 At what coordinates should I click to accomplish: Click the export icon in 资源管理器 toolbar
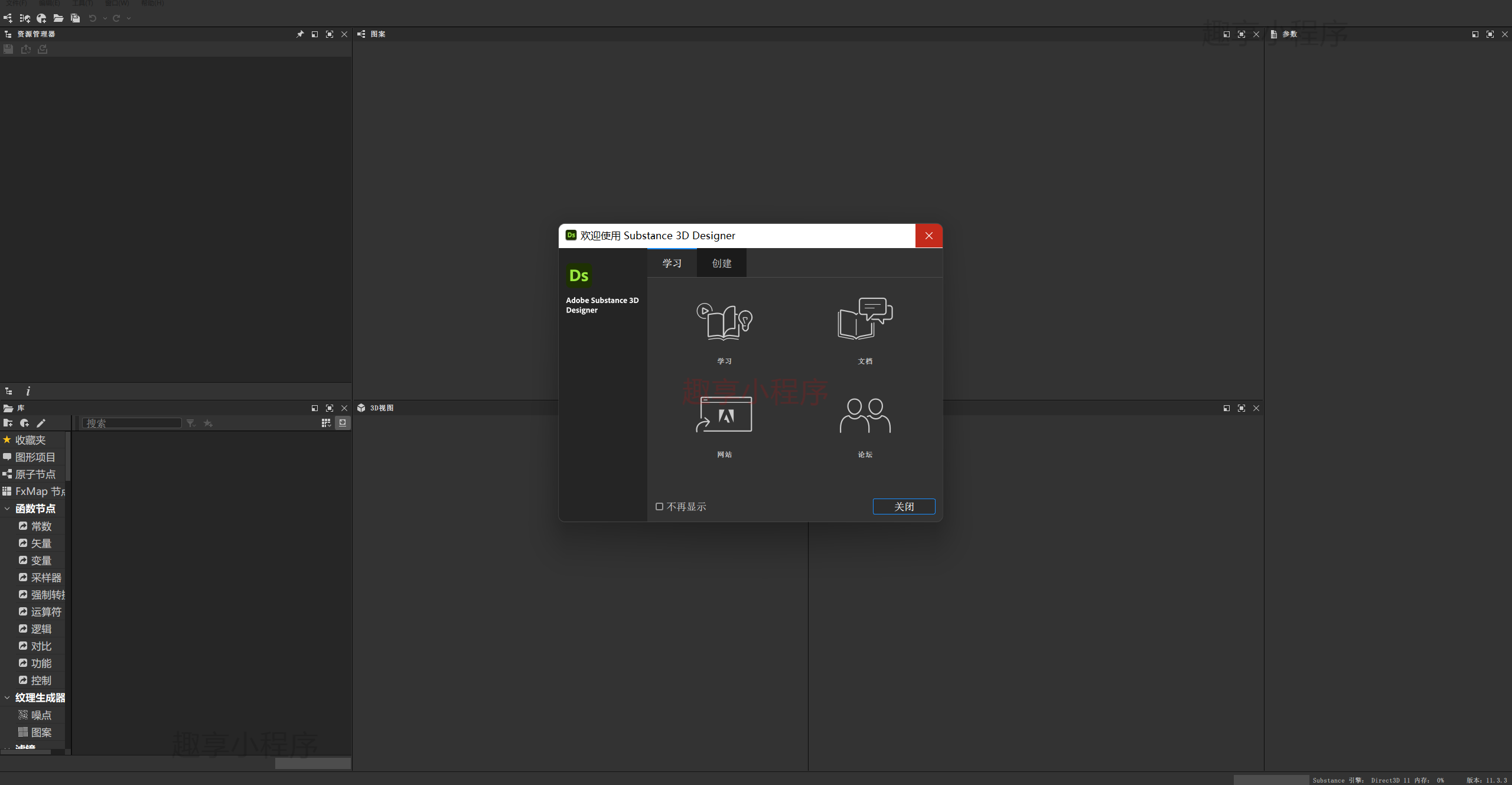point(26,49)
